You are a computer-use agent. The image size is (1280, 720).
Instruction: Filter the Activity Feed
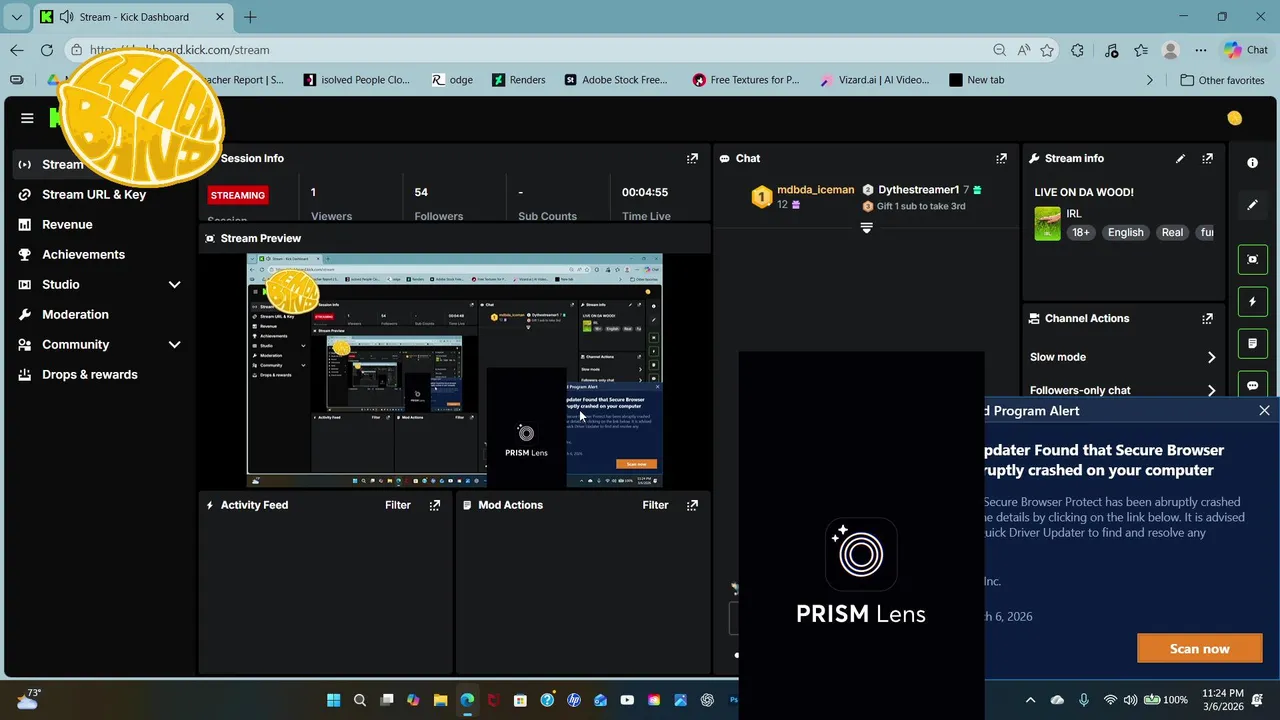click(398, 505)
